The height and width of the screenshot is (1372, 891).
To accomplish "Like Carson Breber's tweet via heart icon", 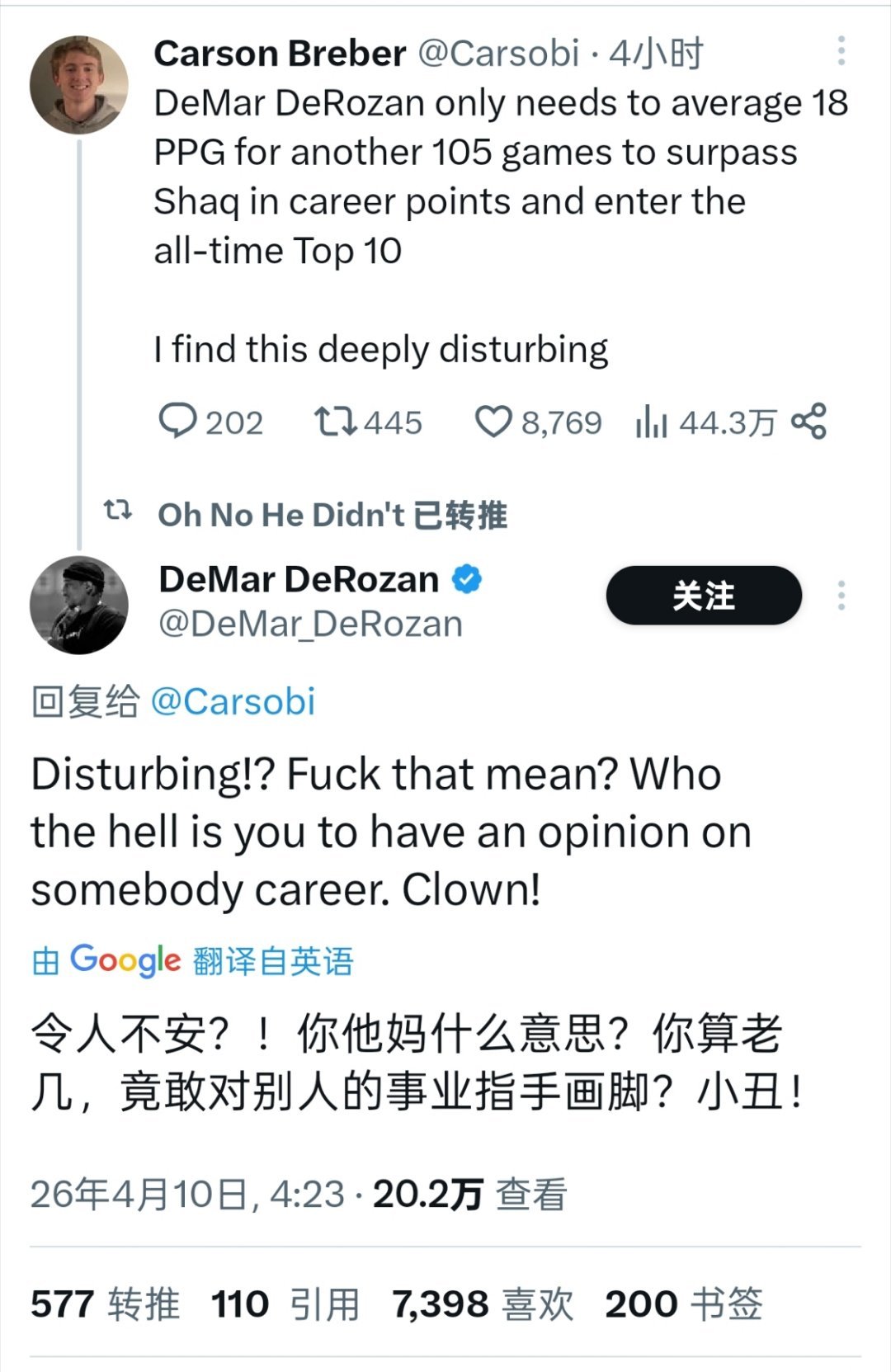I will [496, 422].
